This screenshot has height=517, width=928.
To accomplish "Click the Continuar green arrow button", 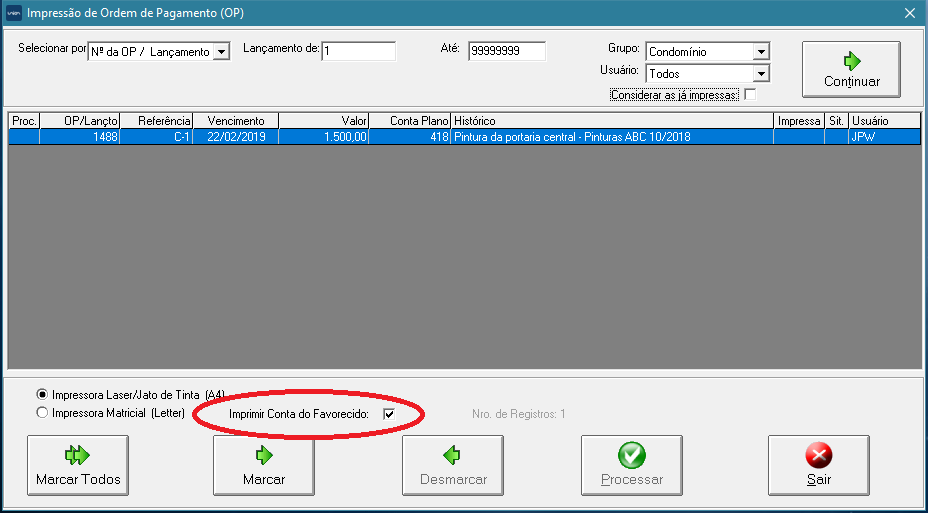I will point(851,69).
